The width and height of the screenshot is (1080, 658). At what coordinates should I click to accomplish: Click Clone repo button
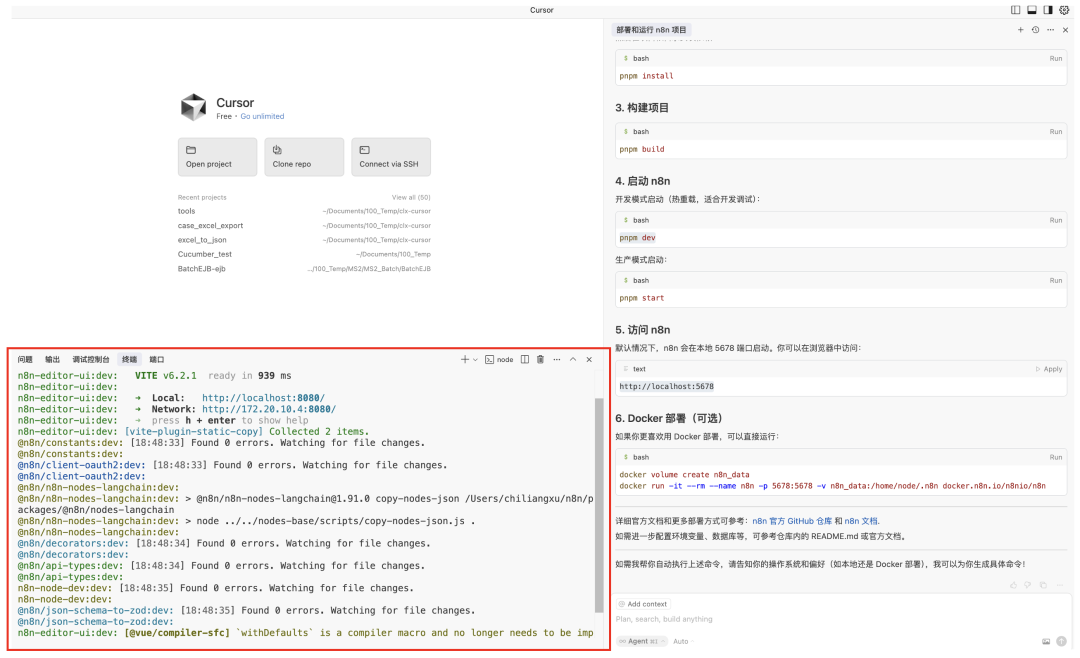pyautogui.click(x=304, y=157)
